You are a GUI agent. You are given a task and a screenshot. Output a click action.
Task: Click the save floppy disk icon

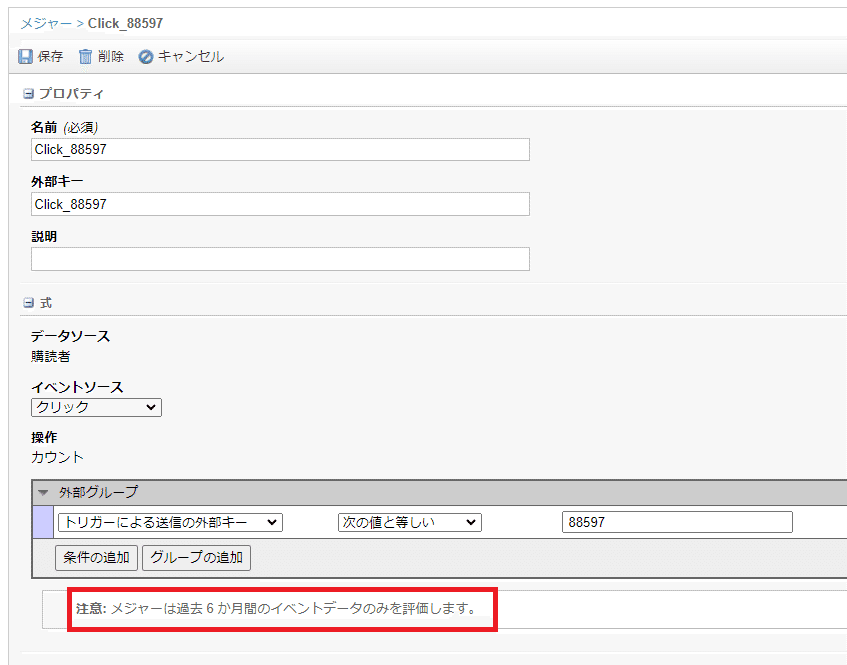[25, 56]
